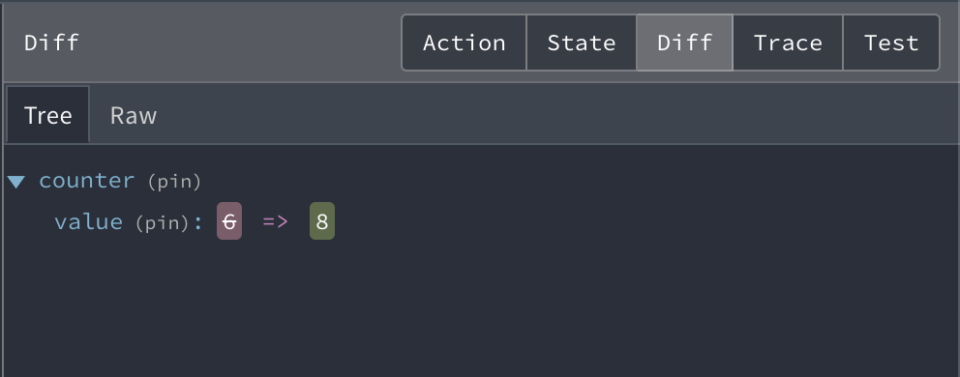
Task: Collapse the counter node triangle
Action: (x=17, y=182)
